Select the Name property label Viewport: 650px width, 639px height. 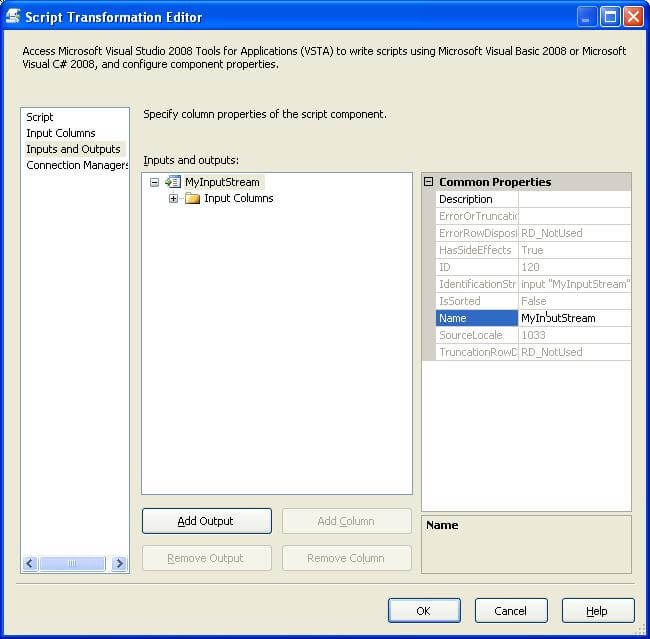coord(477,318)
